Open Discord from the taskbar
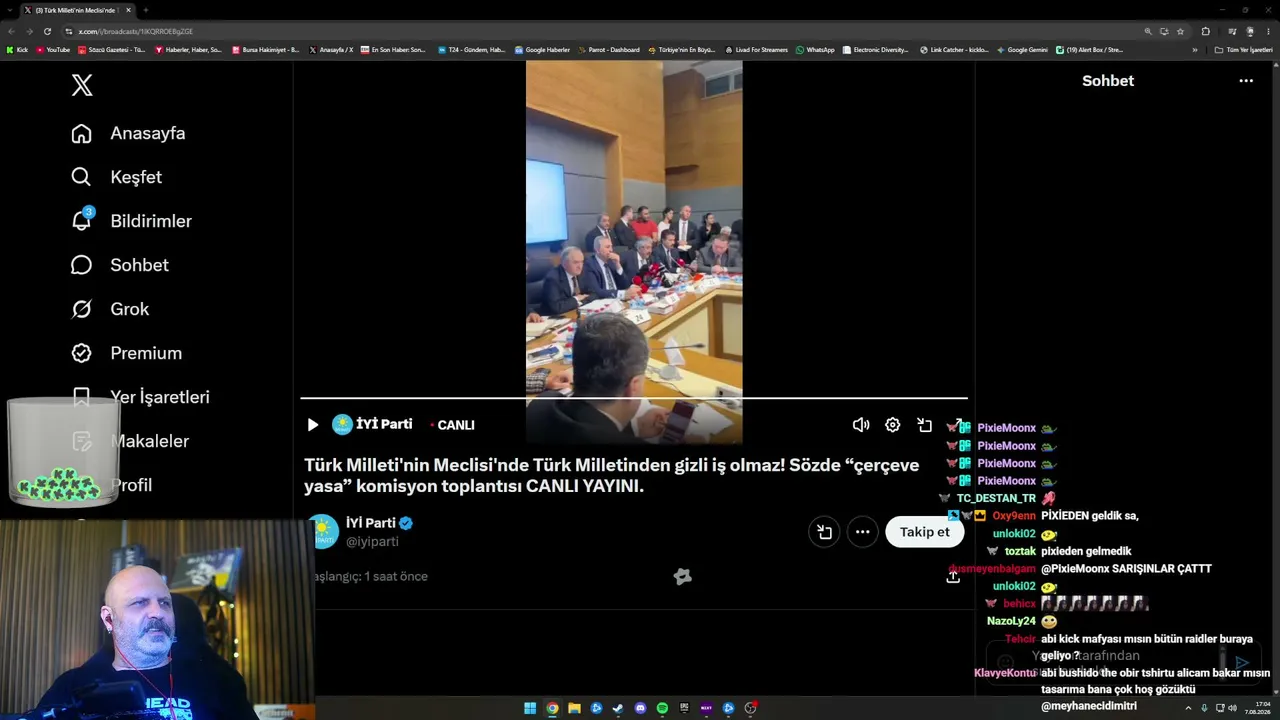Image resolution: width=1280 pixels, height=720 pixels. 640,708
